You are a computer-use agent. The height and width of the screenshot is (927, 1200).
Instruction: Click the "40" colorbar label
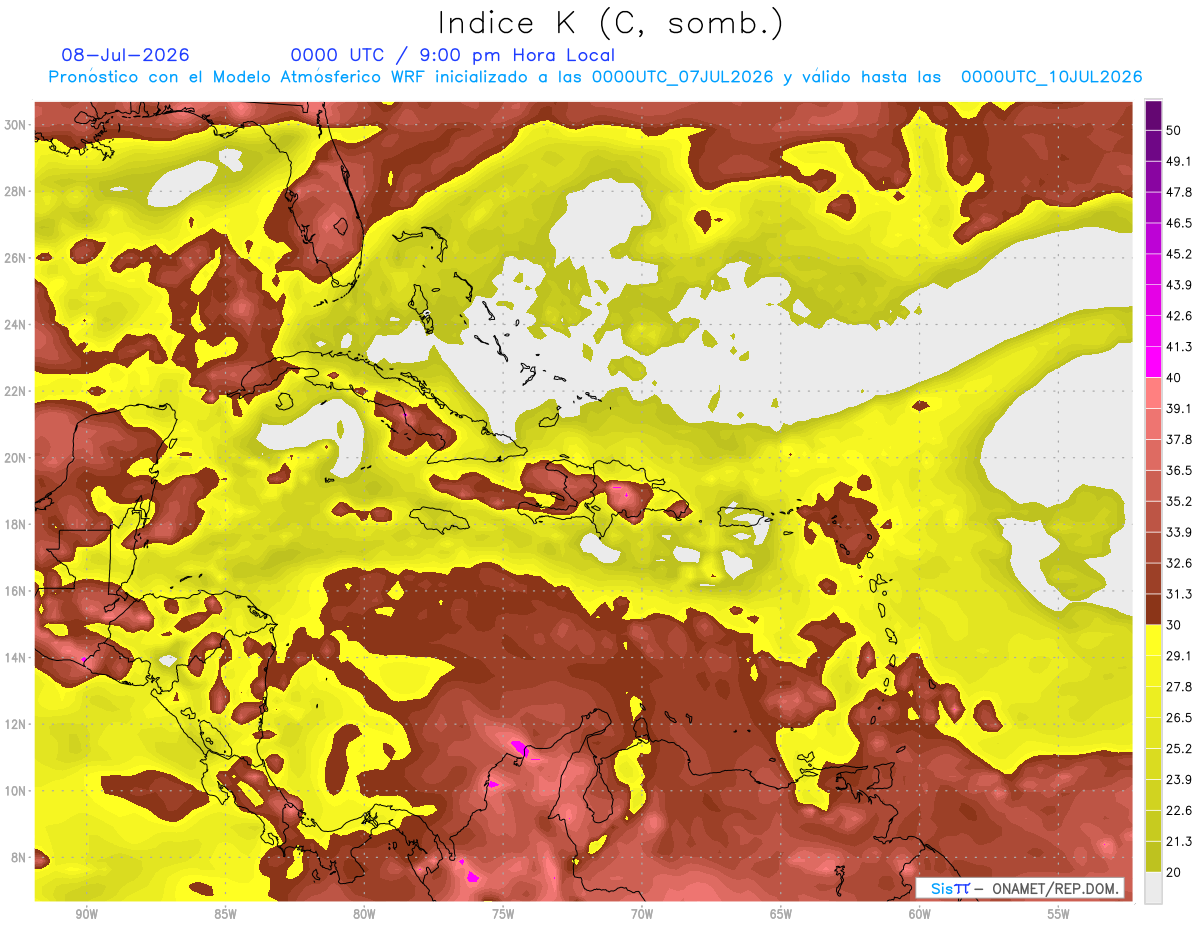point(1174,378)
